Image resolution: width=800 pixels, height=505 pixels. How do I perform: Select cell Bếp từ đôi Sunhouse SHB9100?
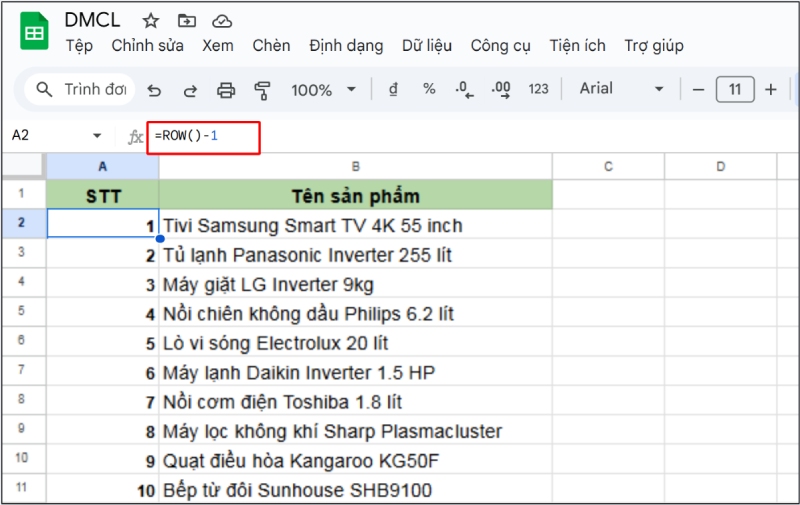[356, 489]
